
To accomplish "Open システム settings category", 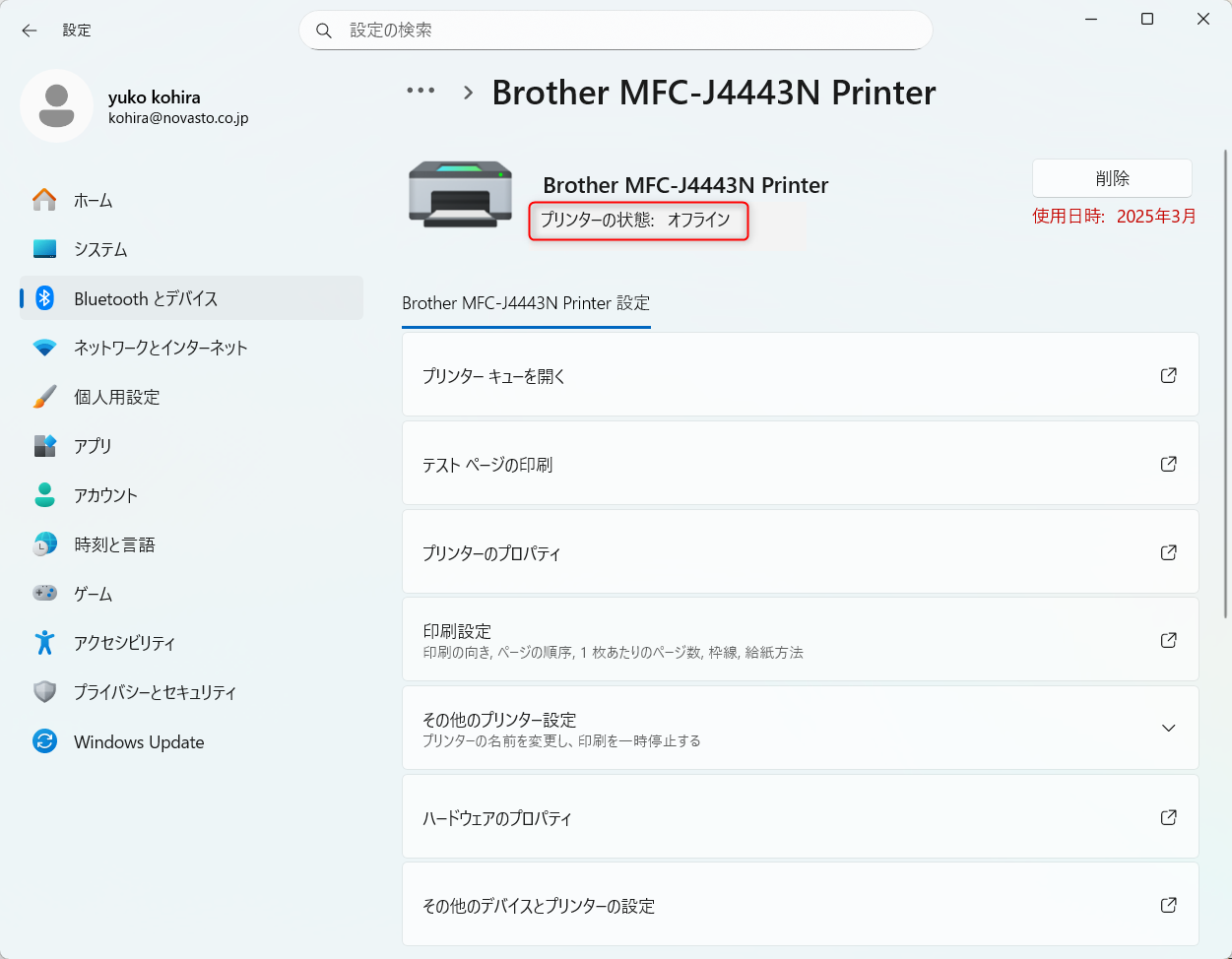I will coord(191,249).
